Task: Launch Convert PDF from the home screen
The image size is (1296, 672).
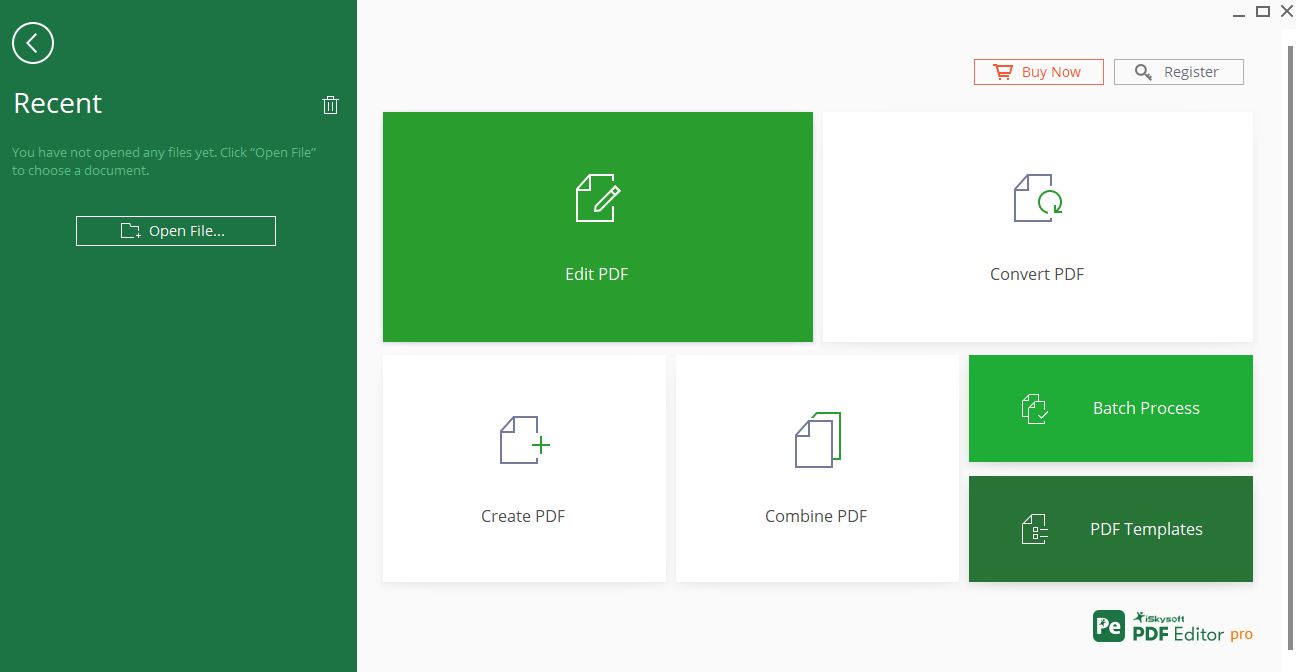Action: 1037,226
